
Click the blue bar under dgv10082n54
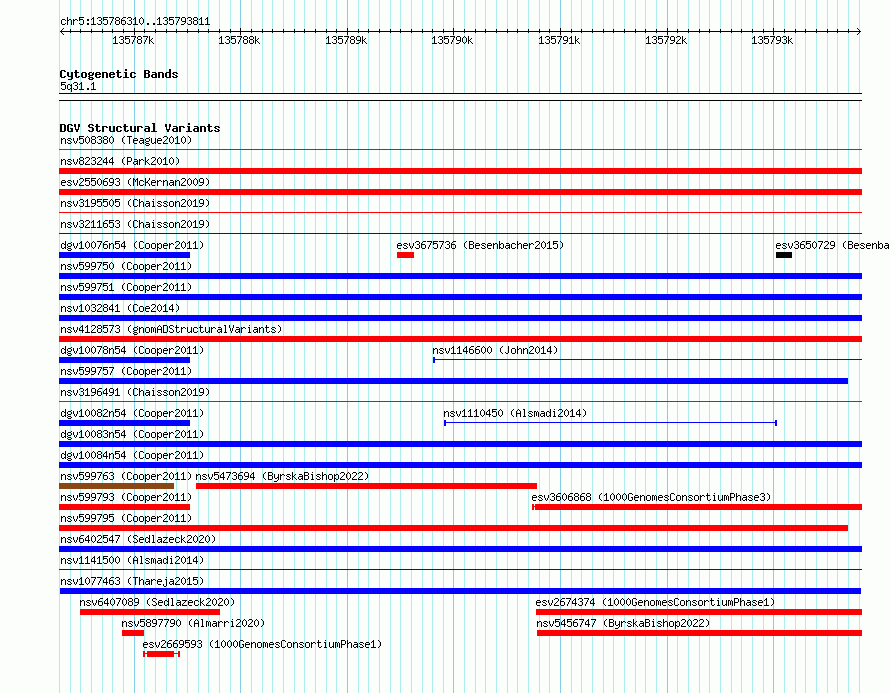tap(124, 423)
